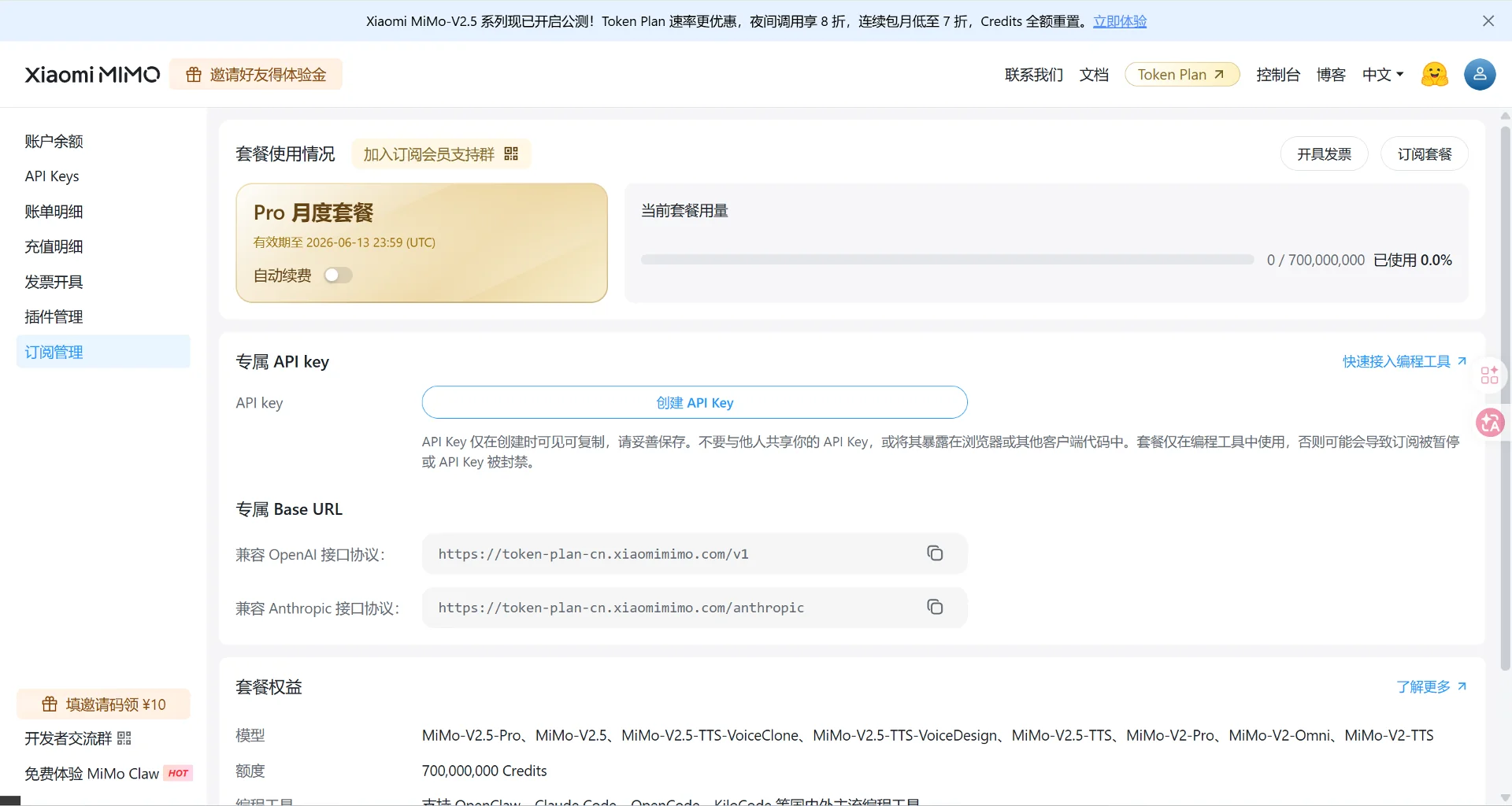
Task: Follow the 立即体验 banner link
Action: [x=1120, y=21]
